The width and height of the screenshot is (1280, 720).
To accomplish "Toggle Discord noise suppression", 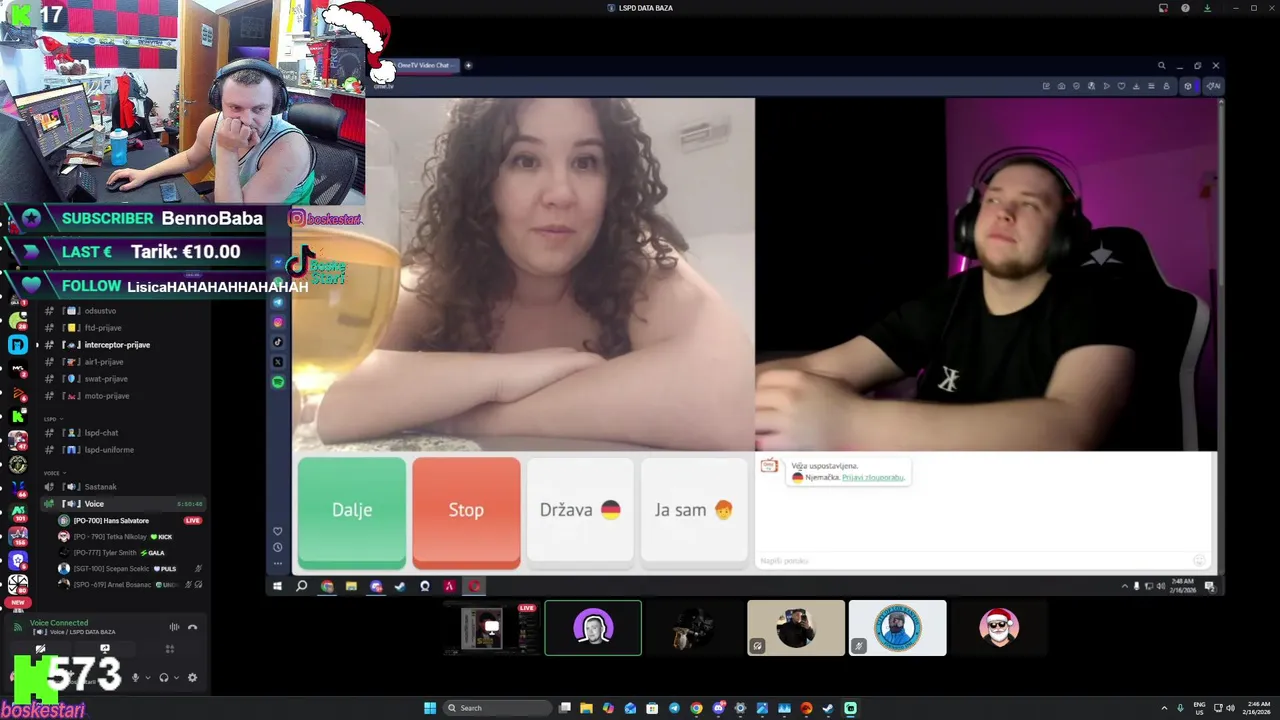I will click(174, 627).
